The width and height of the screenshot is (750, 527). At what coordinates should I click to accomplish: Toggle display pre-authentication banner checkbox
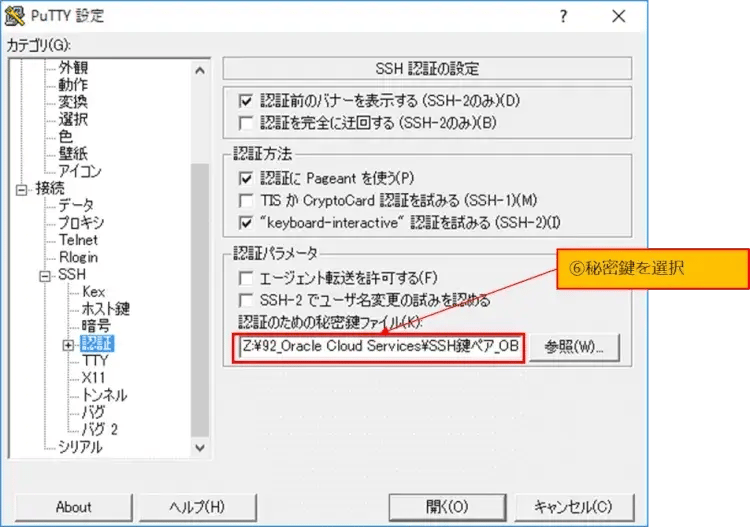click(x=246, y=101)
